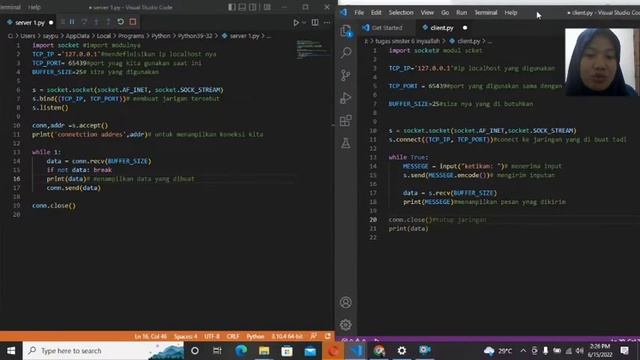Open Help menu in server window

pyautogui.click(x=34, y=7)
